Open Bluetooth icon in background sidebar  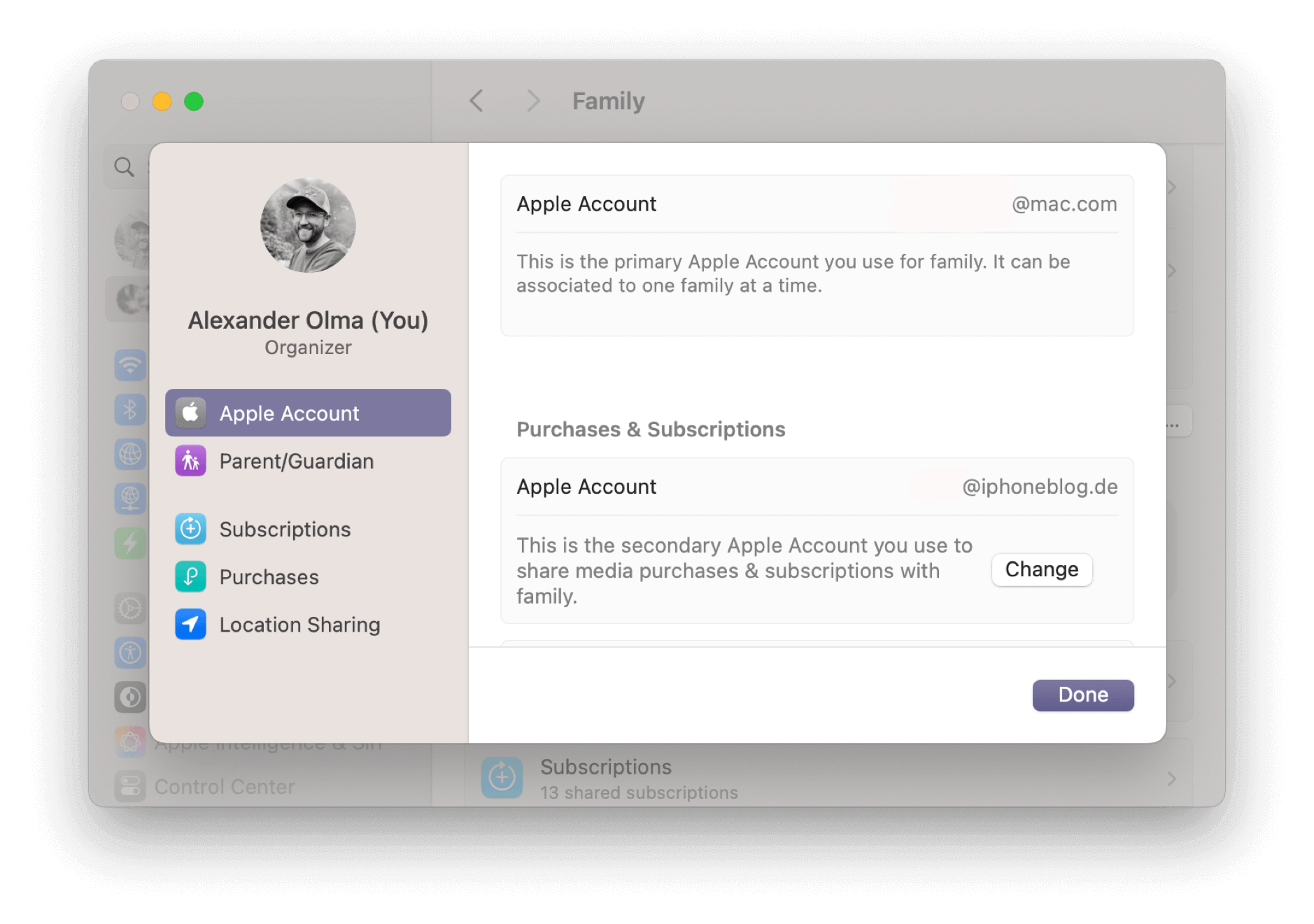(x=131, y=409)
